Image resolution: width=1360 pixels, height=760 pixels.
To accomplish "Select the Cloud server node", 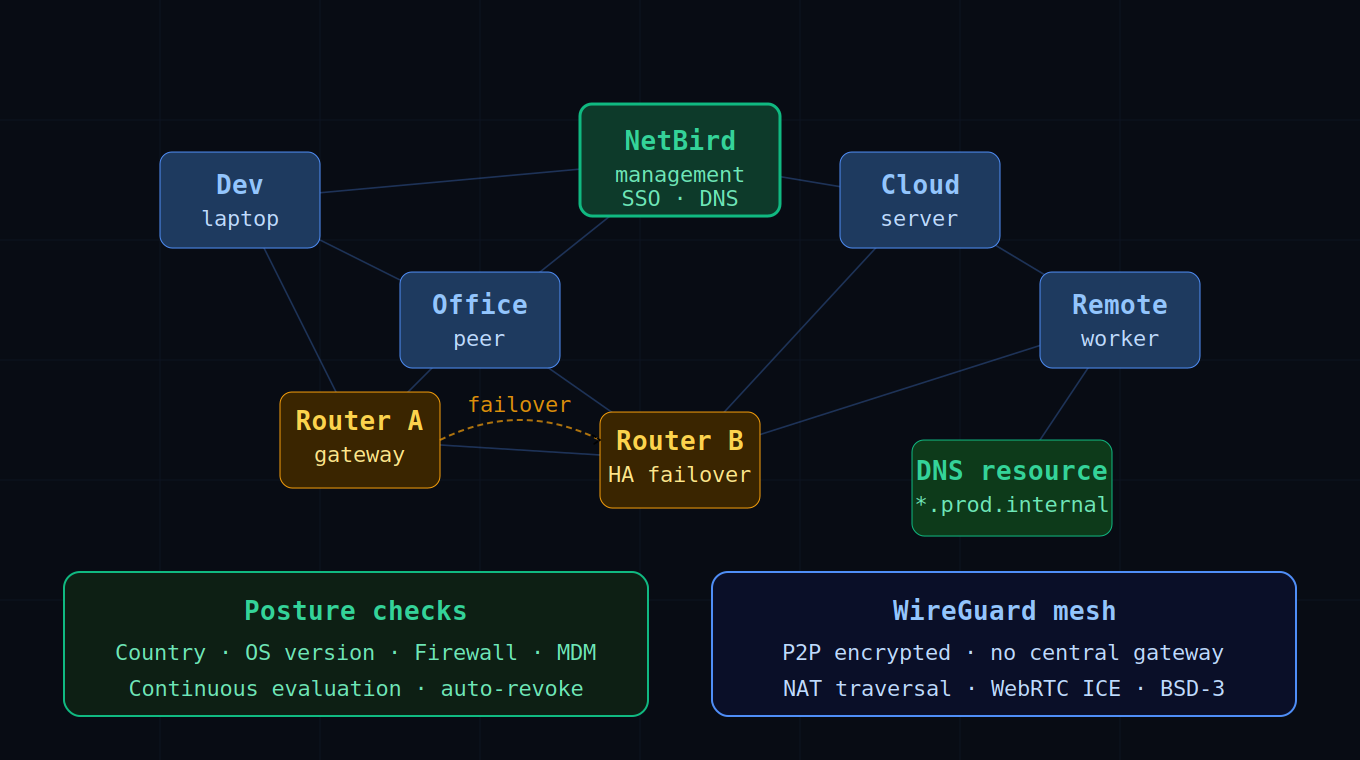I will coord(920,200).
